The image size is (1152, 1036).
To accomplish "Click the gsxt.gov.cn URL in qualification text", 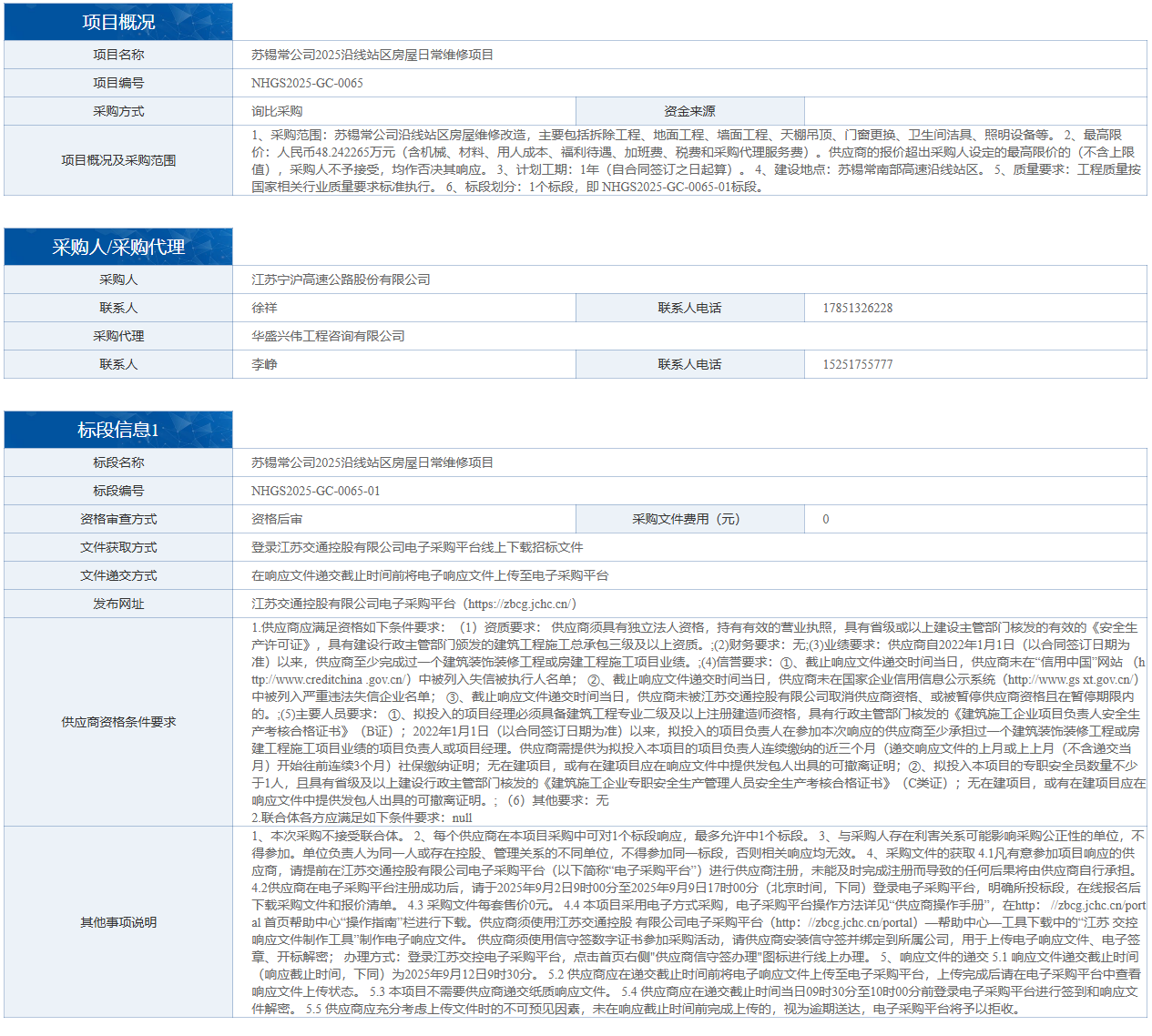I will tap(1070, 679).
